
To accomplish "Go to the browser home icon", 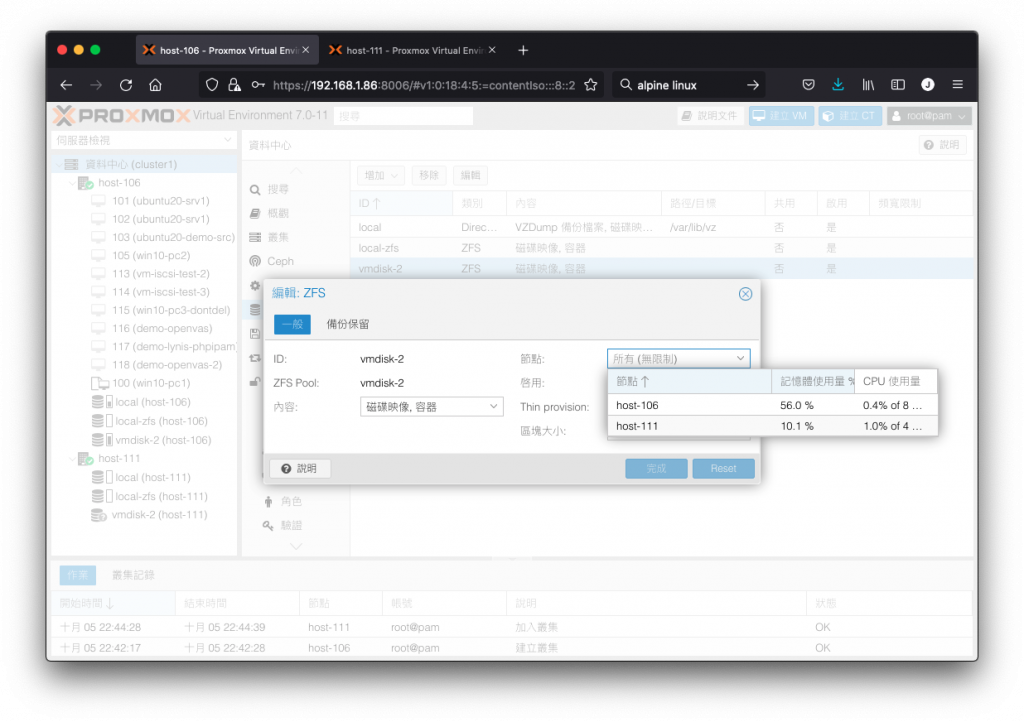I will coord(155,85).
